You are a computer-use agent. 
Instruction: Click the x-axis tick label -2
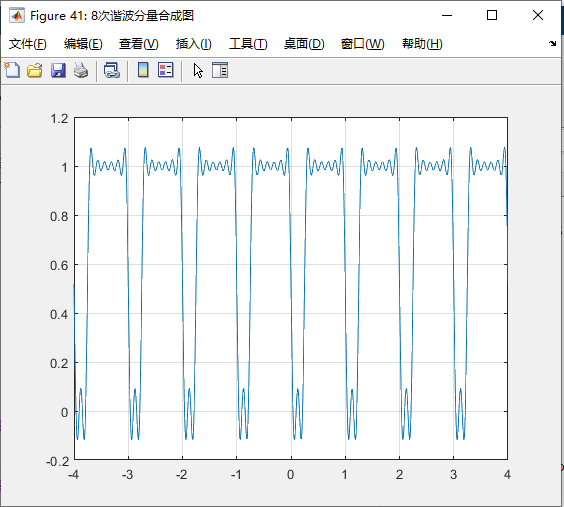[181, 475]
